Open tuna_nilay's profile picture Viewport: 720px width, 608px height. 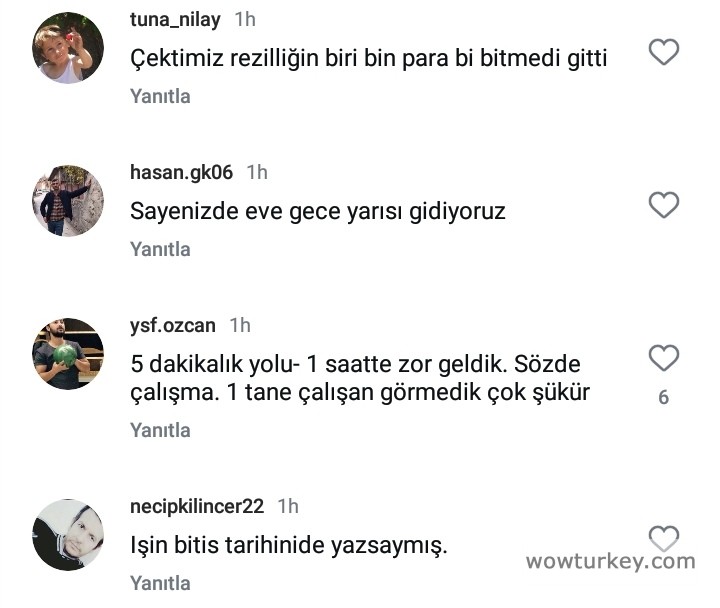point(68,48)
